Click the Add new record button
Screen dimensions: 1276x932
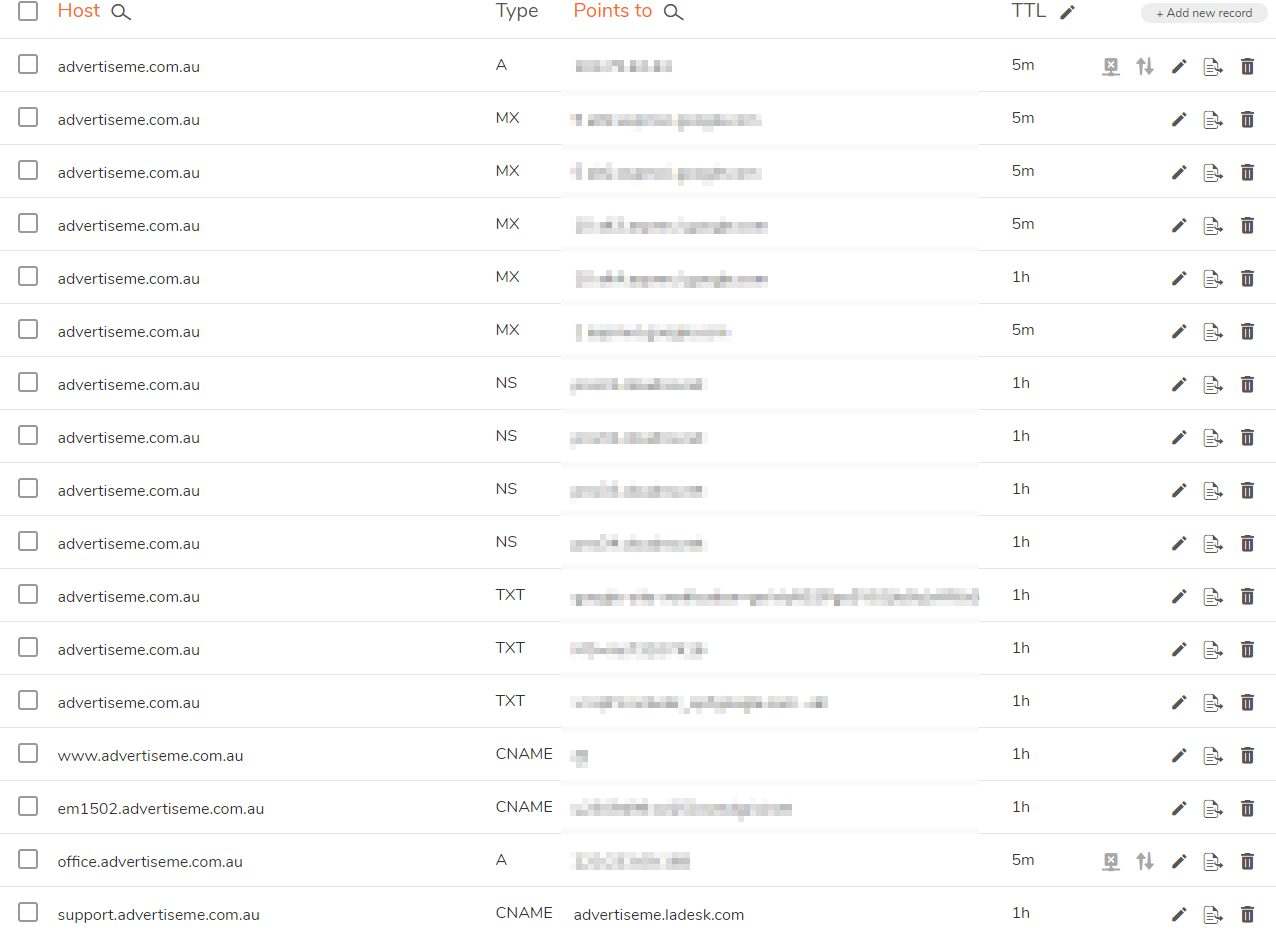click(1202, 13)
